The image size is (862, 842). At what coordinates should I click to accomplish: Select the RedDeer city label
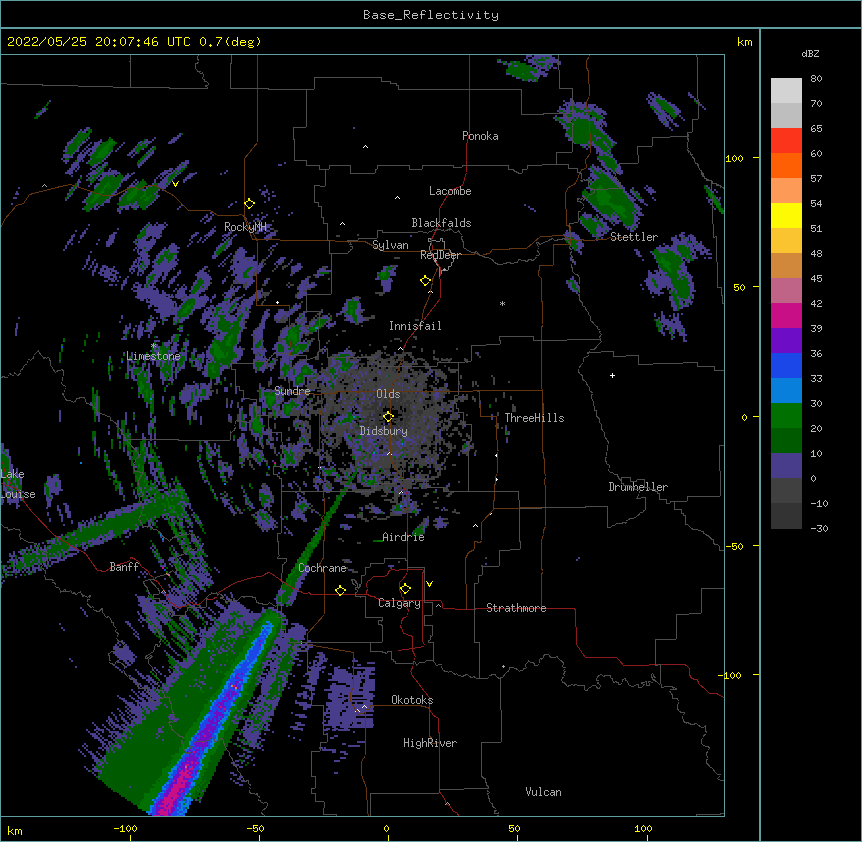coord(440,255)
